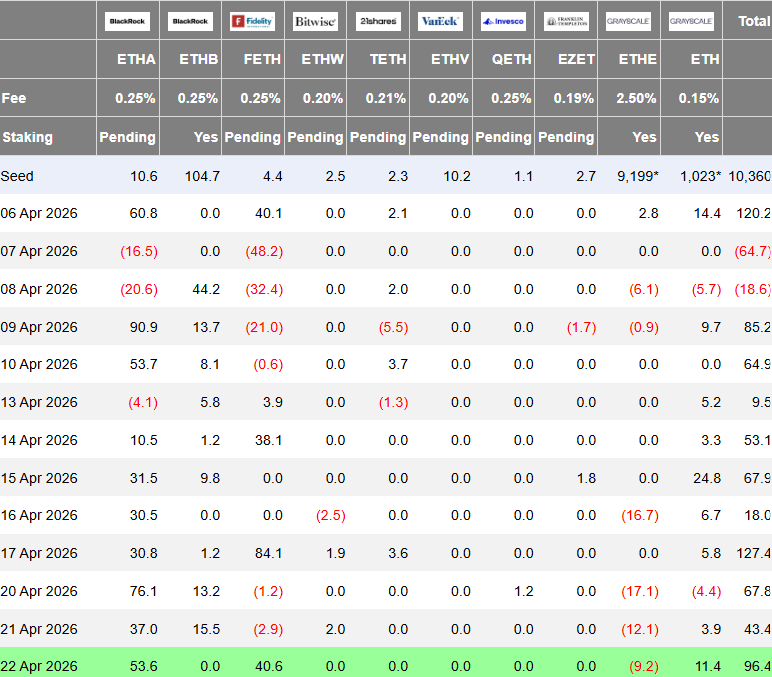Click the 0.19% fee for EZET
This screenshot has height=677, width=772.
tap(574, 98)
